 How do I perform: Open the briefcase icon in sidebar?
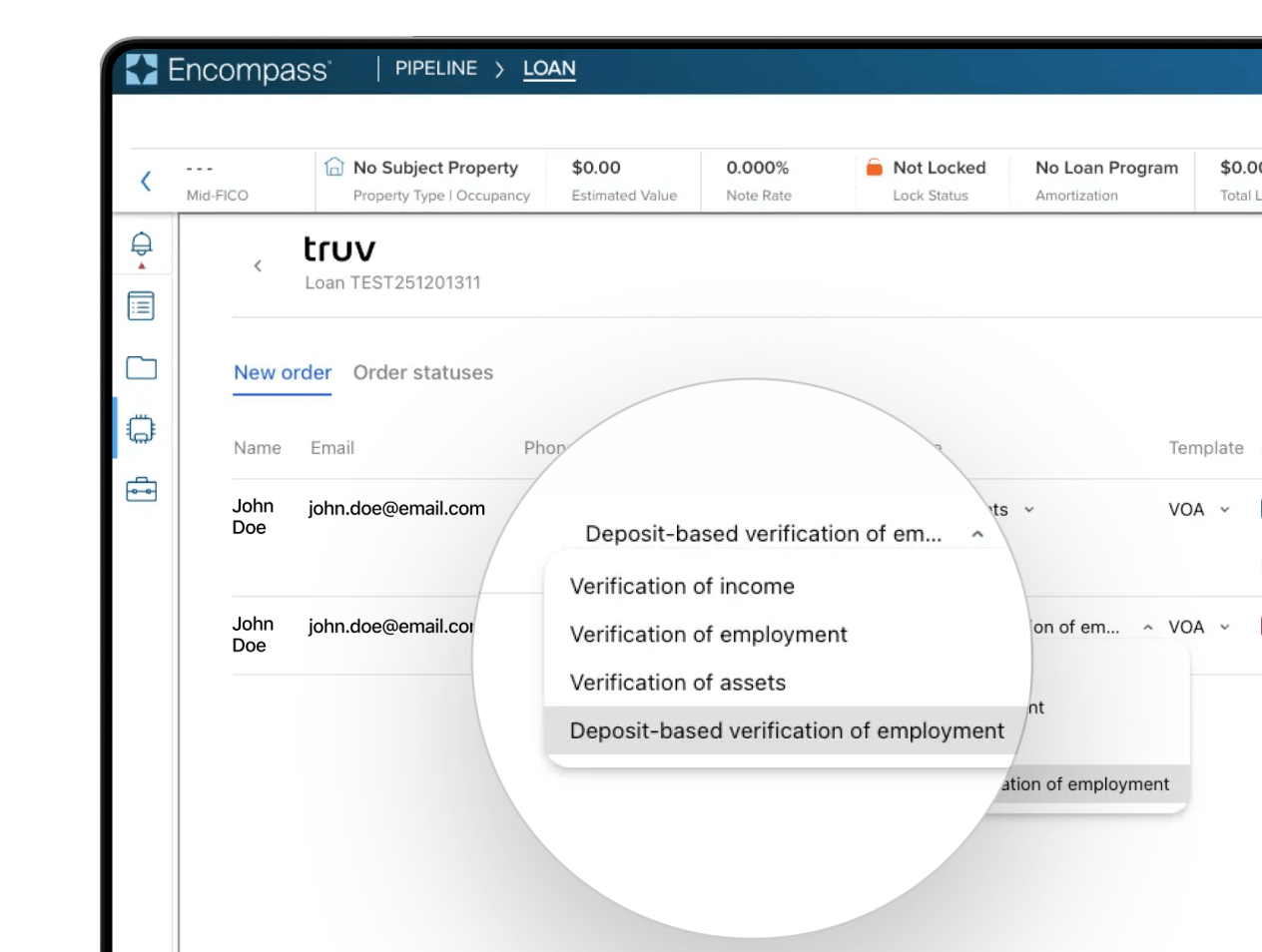142,490
